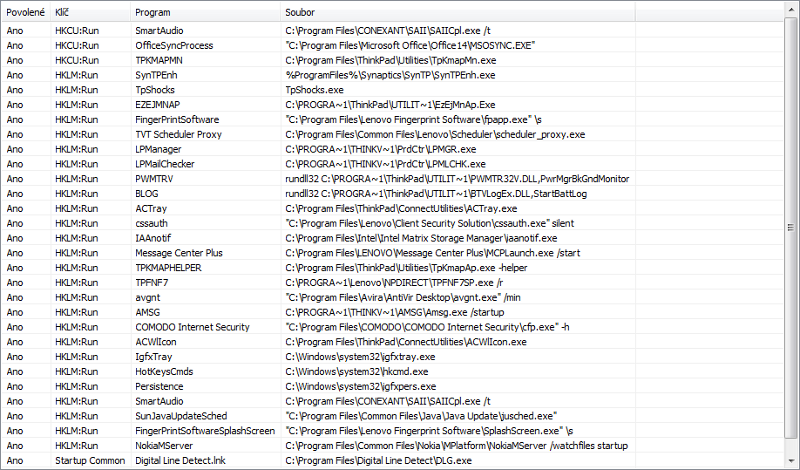Click the fpapp.exe file path

pyautogui.click(x=413, y=119)
